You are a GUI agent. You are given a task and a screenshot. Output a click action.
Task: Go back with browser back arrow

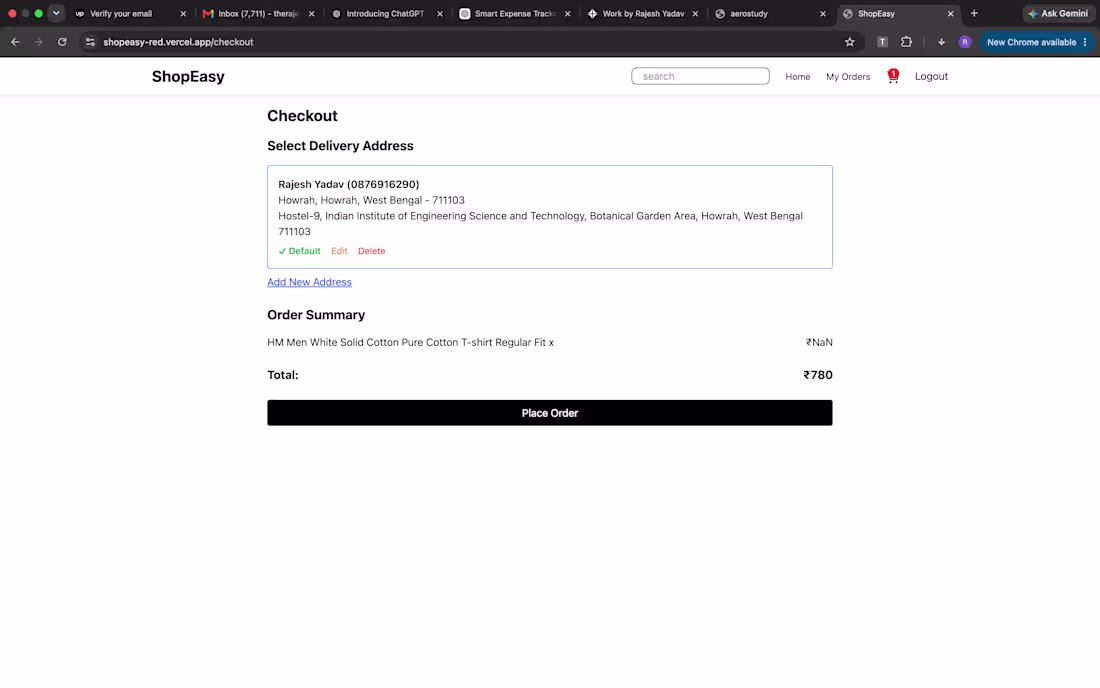[x=15, y=42]
